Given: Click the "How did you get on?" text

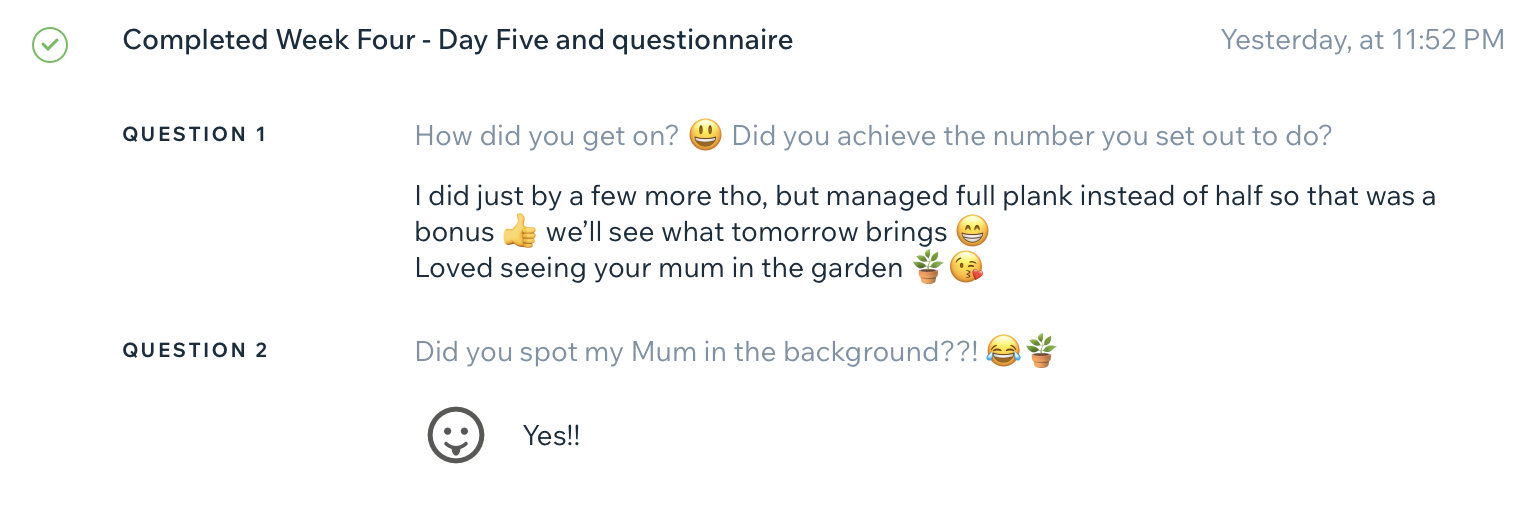Looking at the screenshot, I should pos(547,136).
